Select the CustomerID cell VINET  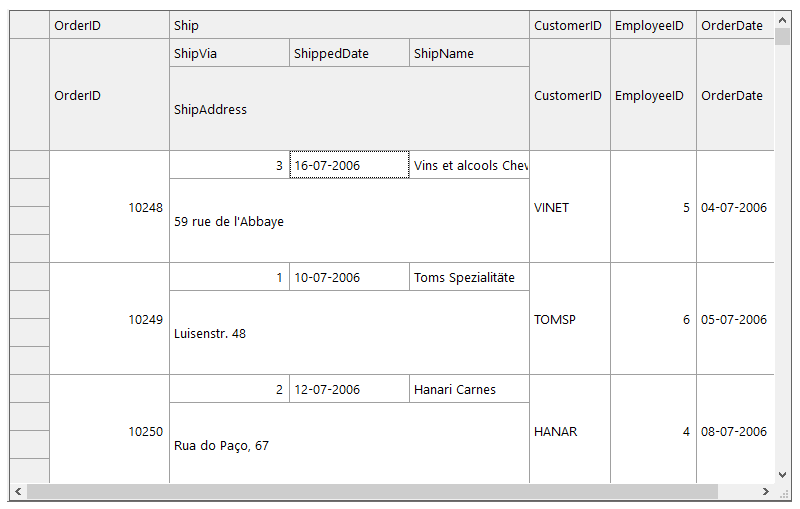point(569,207)
